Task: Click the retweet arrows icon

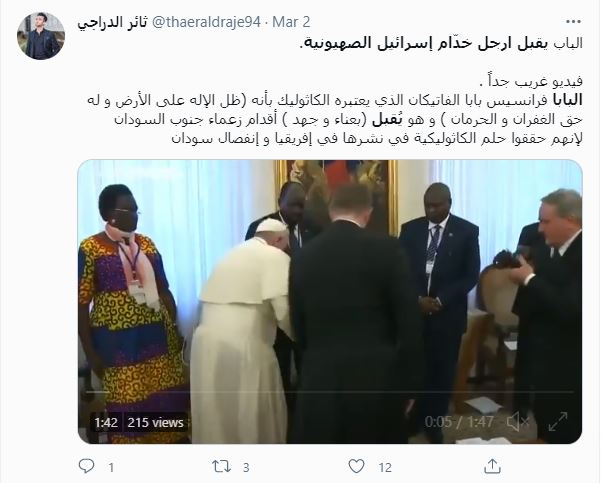Action: (222, 466)
